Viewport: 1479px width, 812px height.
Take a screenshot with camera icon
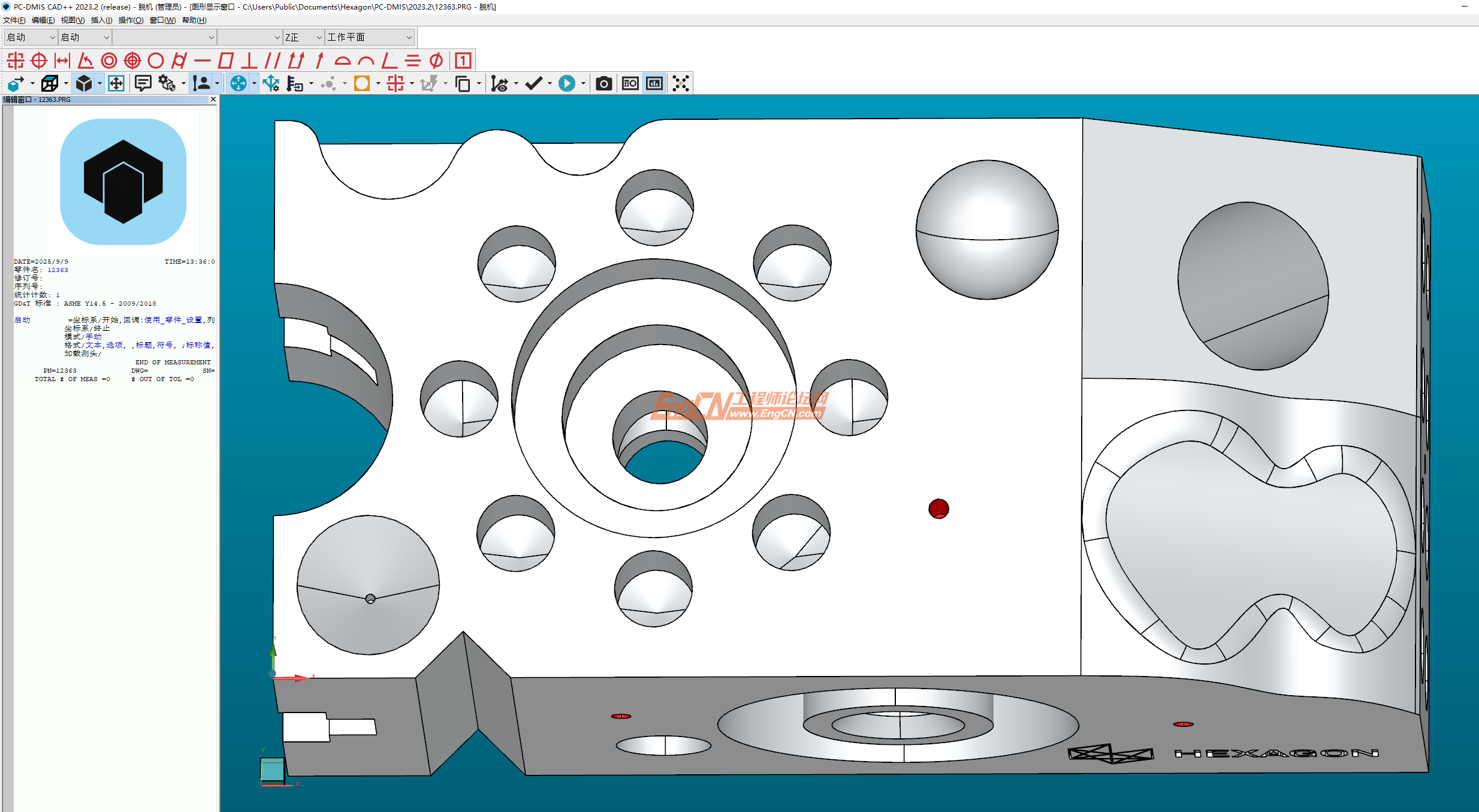(603, 83)
